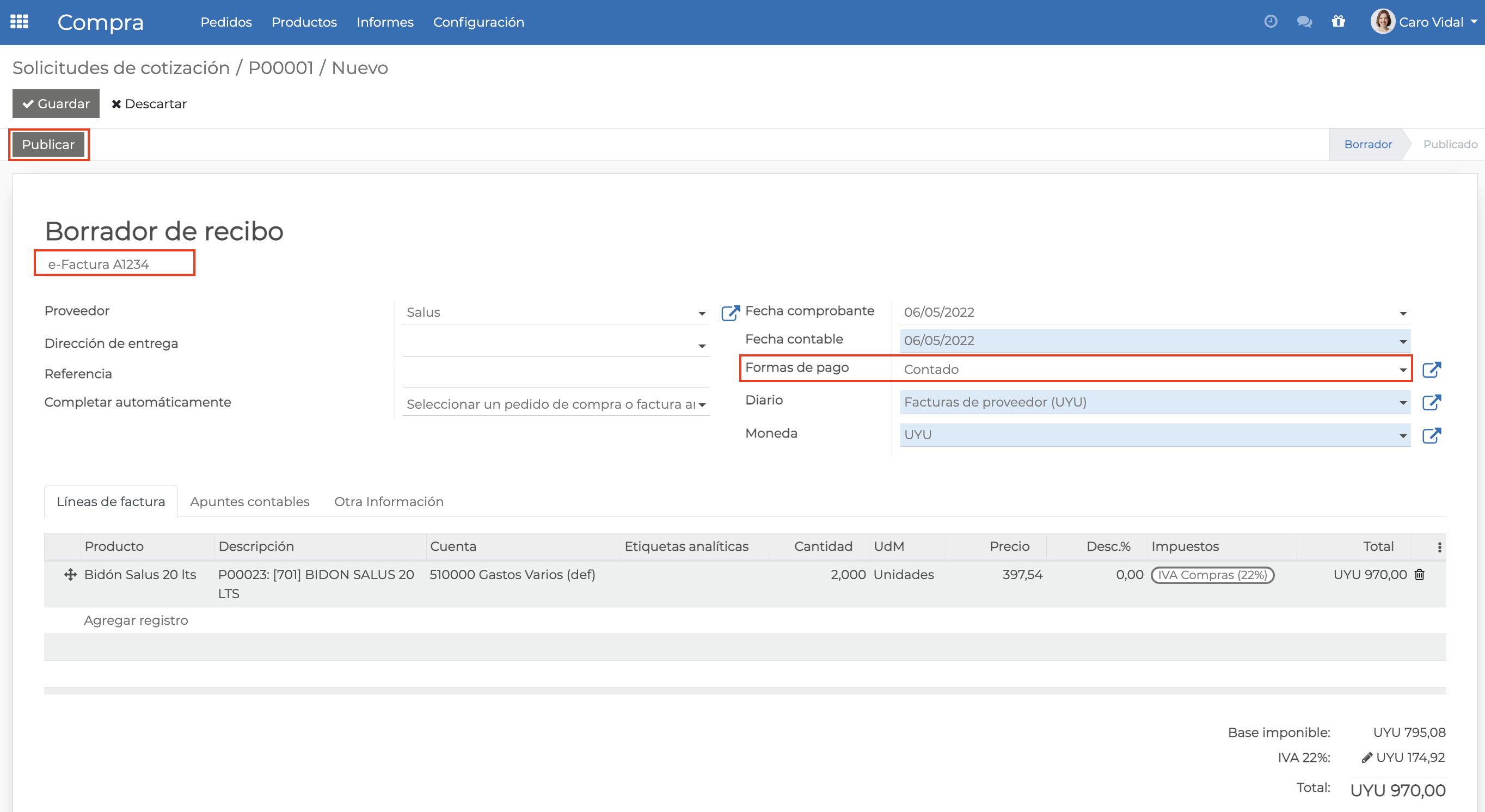Click the clock activities icon
The width and height of the screenshot is (1485, 812).
tap(1271, 22)
